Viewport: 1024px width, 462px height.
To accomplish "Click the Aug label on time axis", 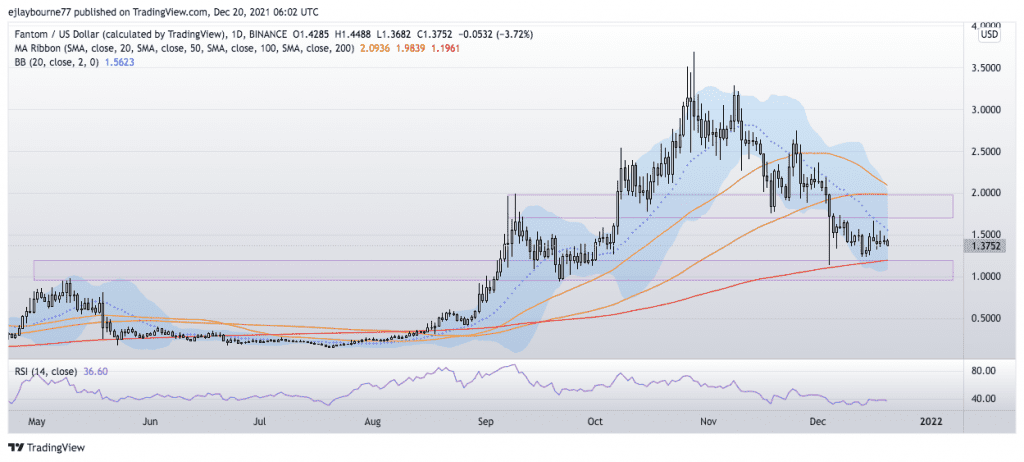I will click(372, 422).
